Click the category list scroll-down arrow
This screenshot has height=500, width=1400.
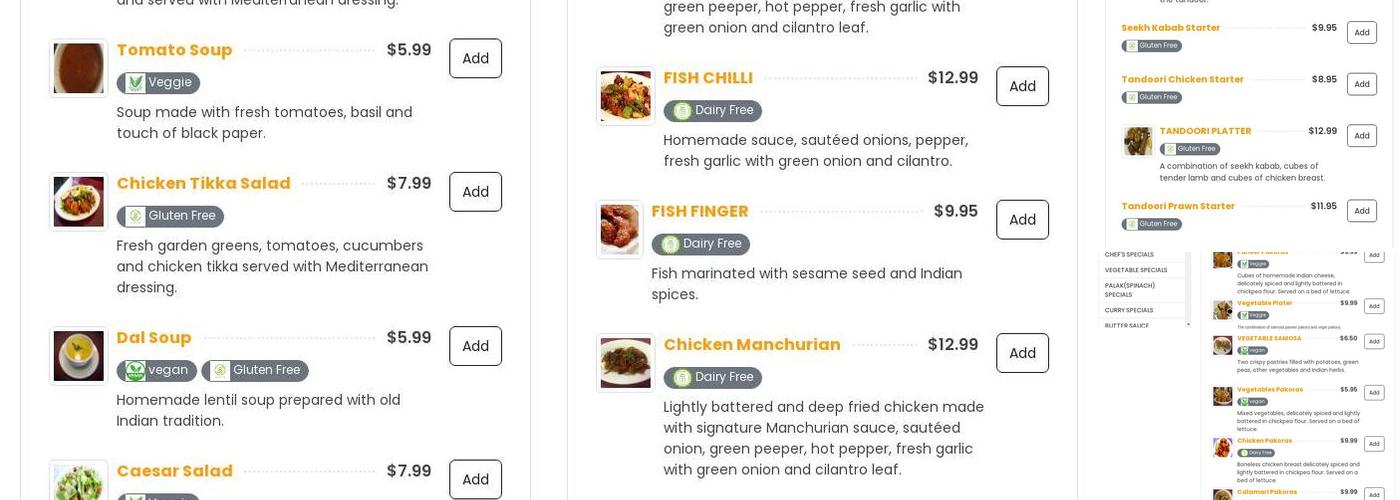[x=1188, y=324]
